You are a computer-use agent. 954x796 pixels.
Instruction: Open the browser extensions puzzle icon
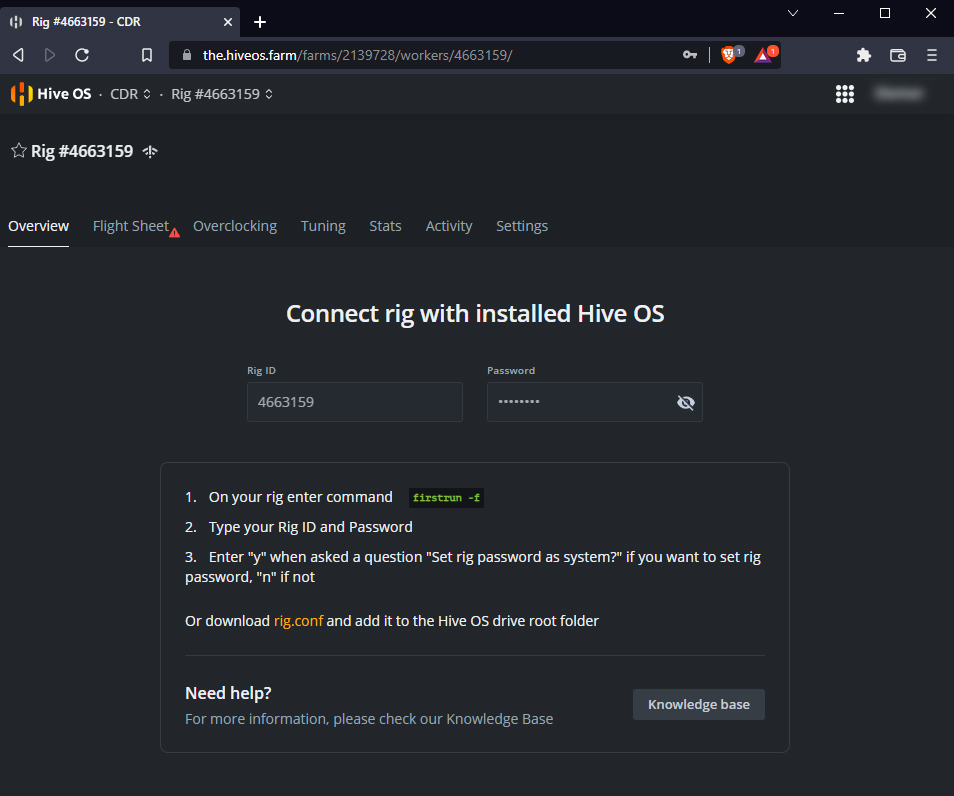click(x=864, y=55)
